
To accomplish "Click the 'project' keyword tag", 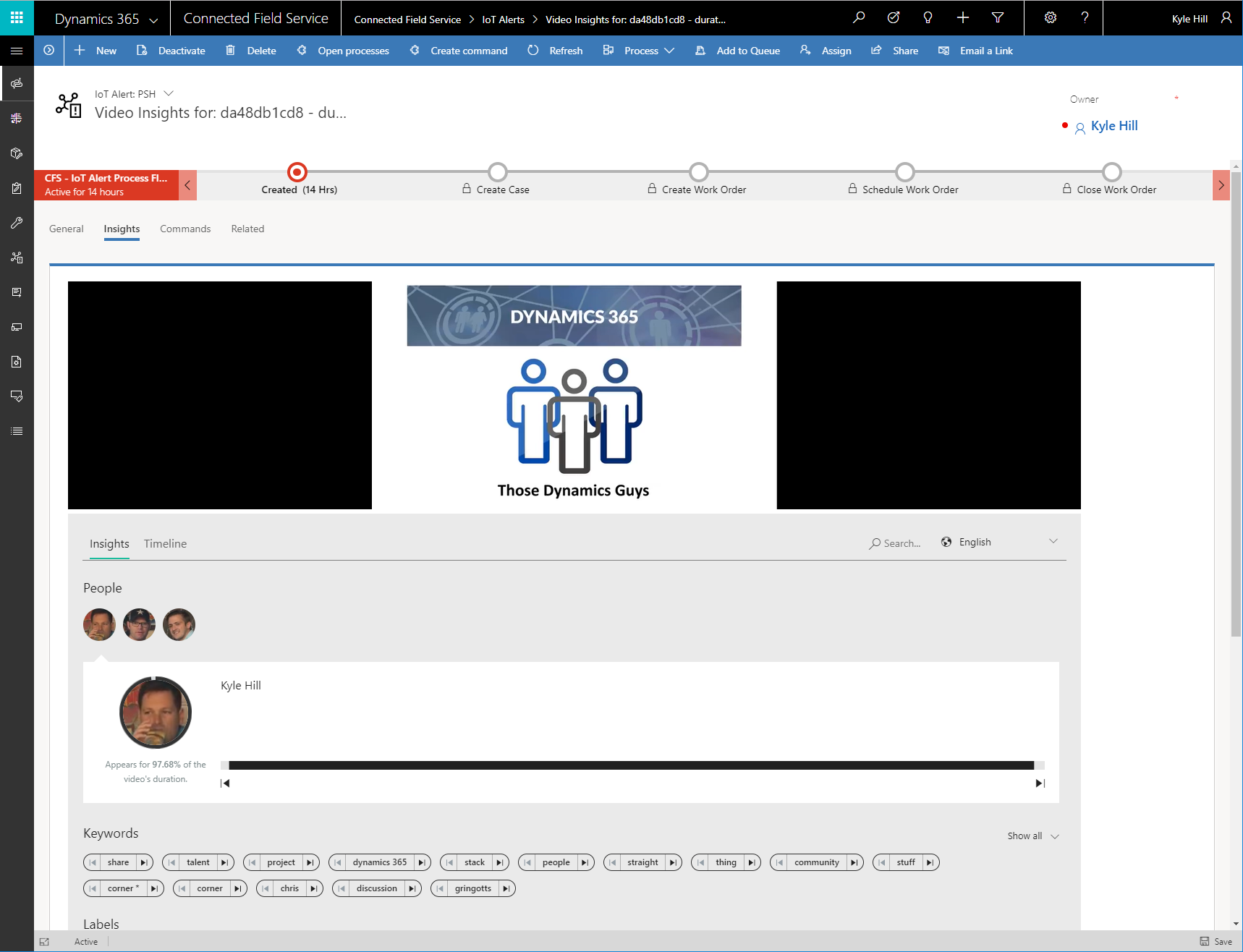I will click(281, 862).
